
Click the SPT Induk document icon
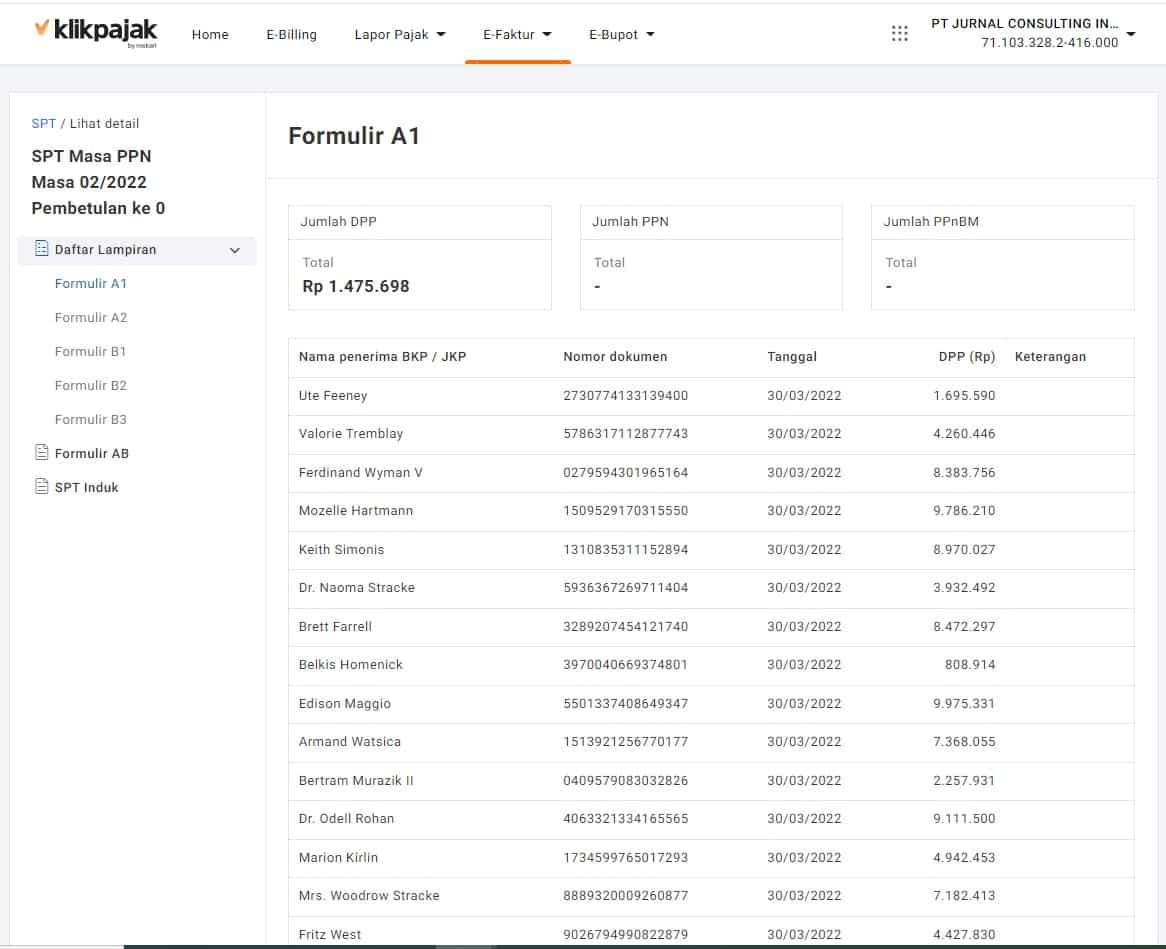tap(42, 487)
